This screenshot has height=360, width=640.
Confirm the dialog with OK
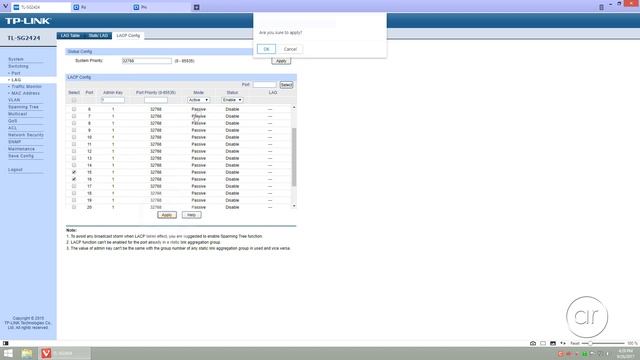(266, 49)
